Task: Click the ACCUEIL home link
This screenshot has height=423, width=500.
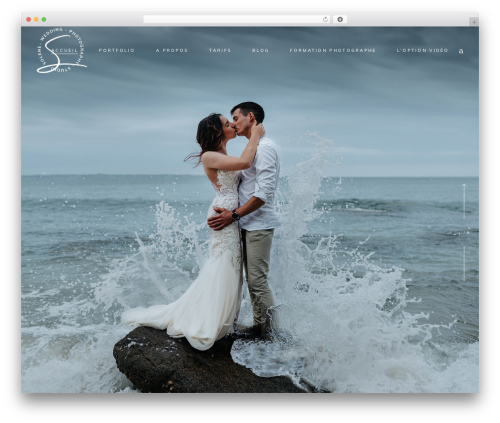Action: (65, 51)
